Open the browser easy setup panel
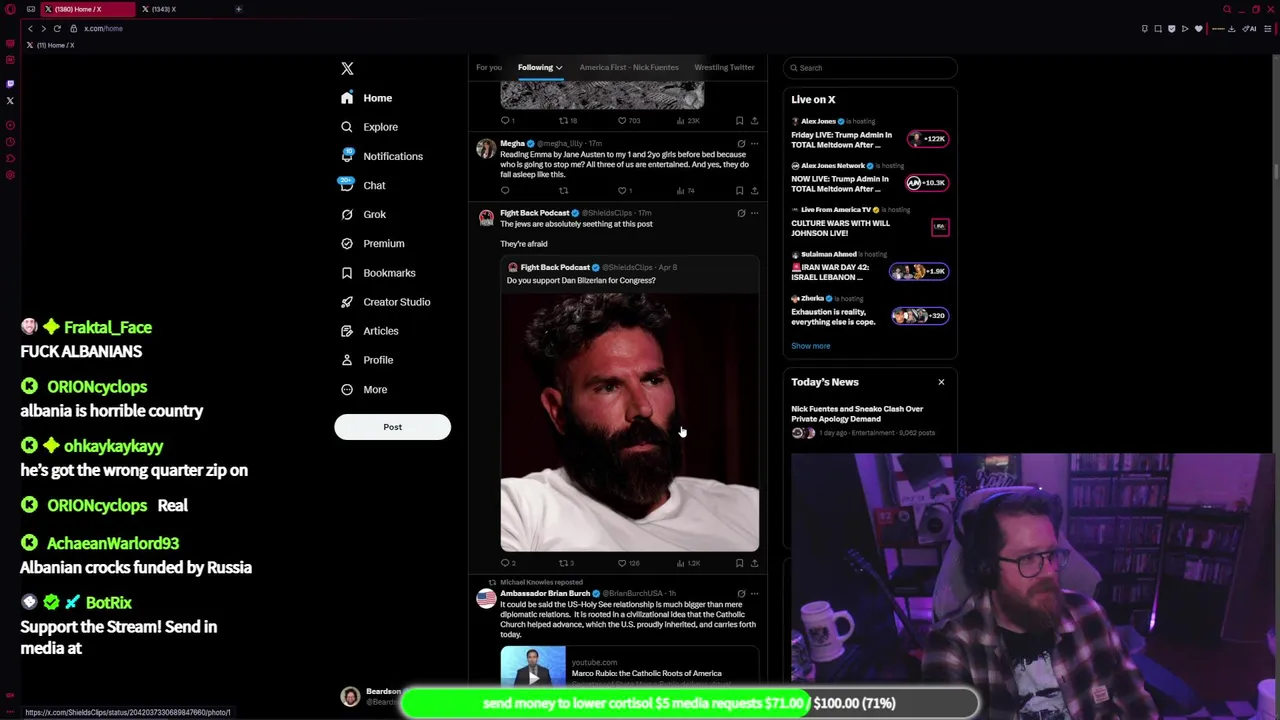 1268,28
